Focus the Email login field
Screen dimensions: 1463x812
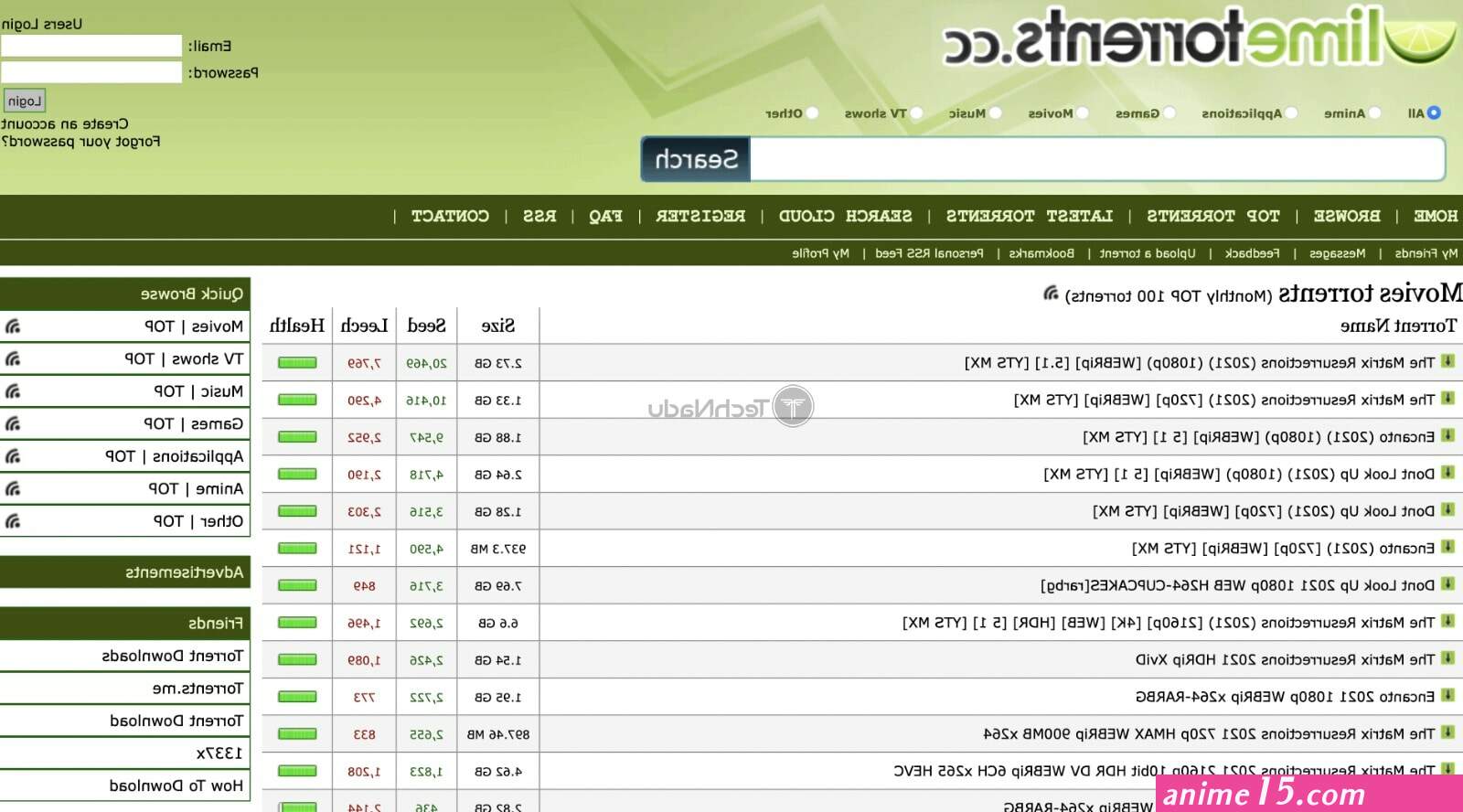(x=91, y=46)
